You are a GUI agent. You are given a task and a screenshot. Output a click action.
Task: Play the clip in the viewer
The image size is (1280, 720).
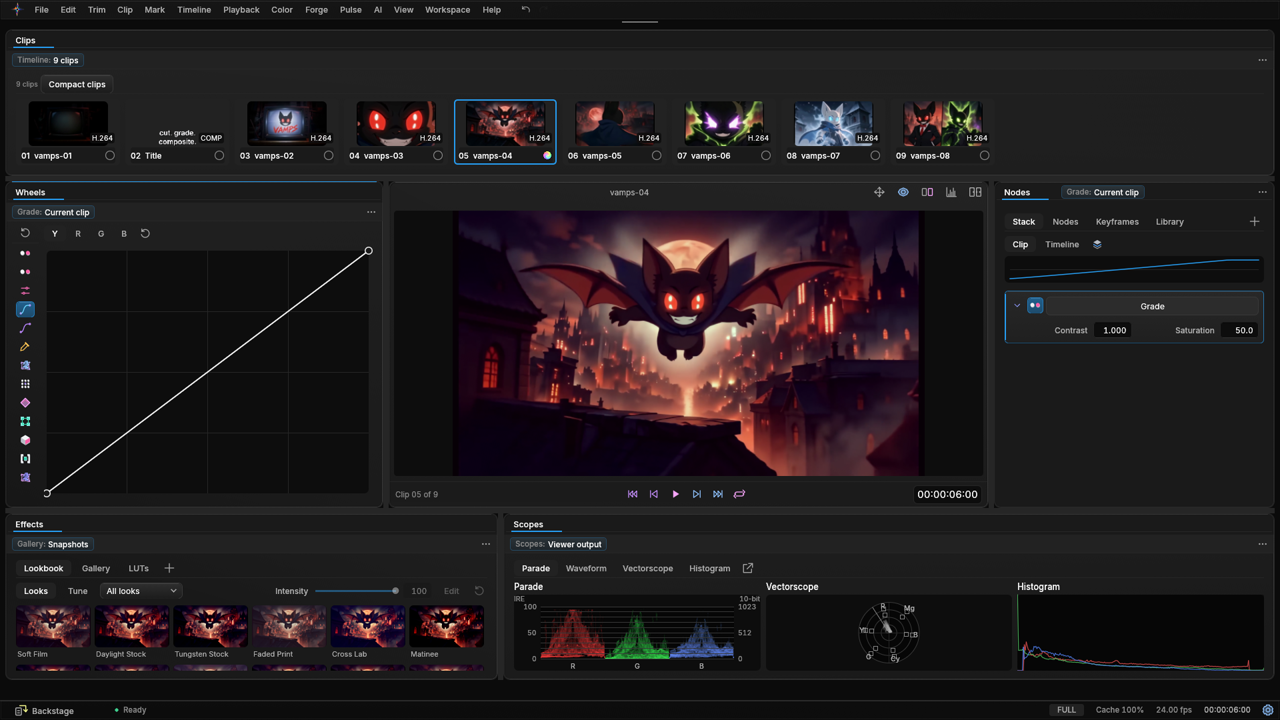675,494
